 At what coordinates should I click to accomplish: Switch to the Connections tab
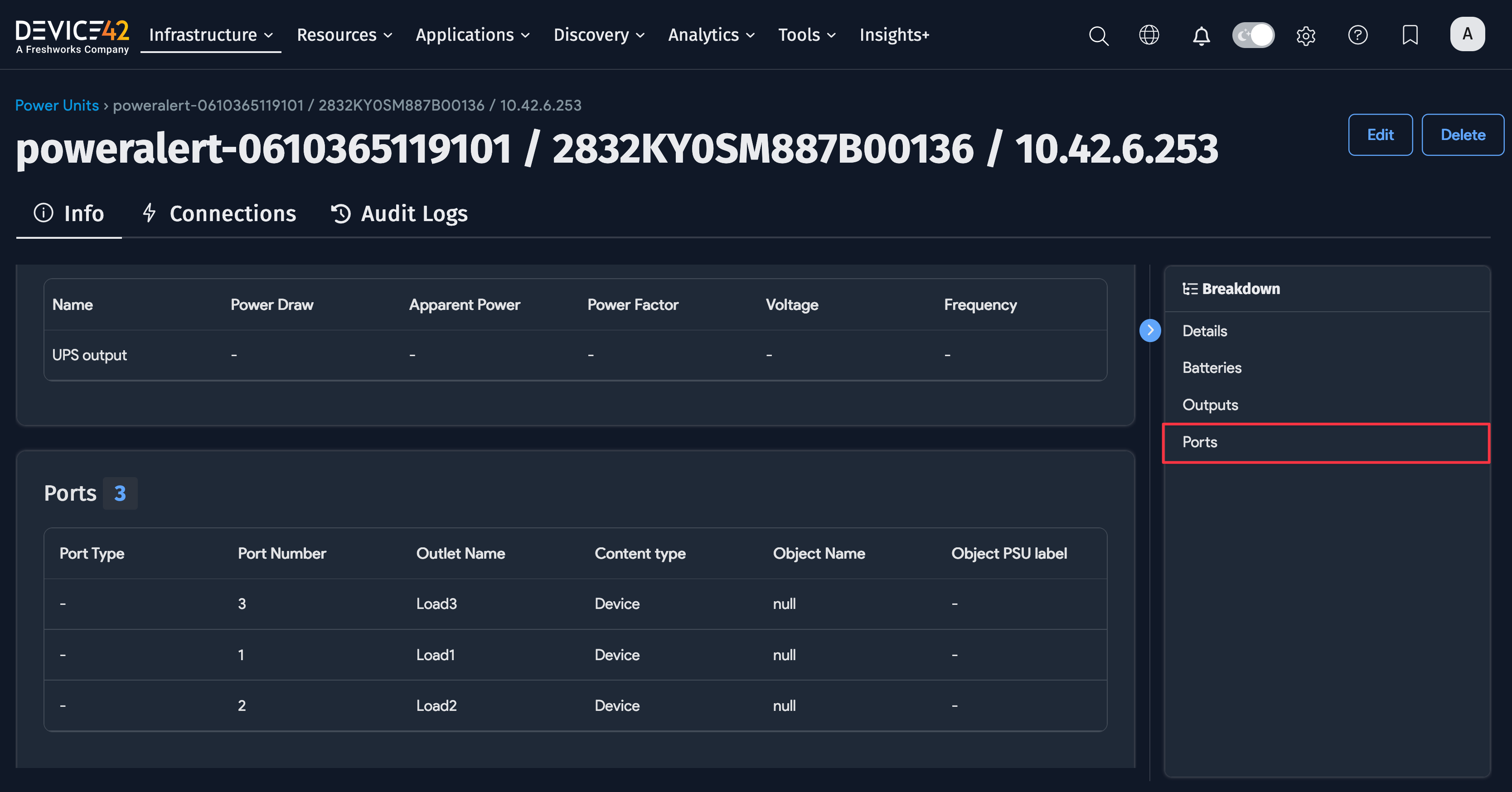[219, 213]
